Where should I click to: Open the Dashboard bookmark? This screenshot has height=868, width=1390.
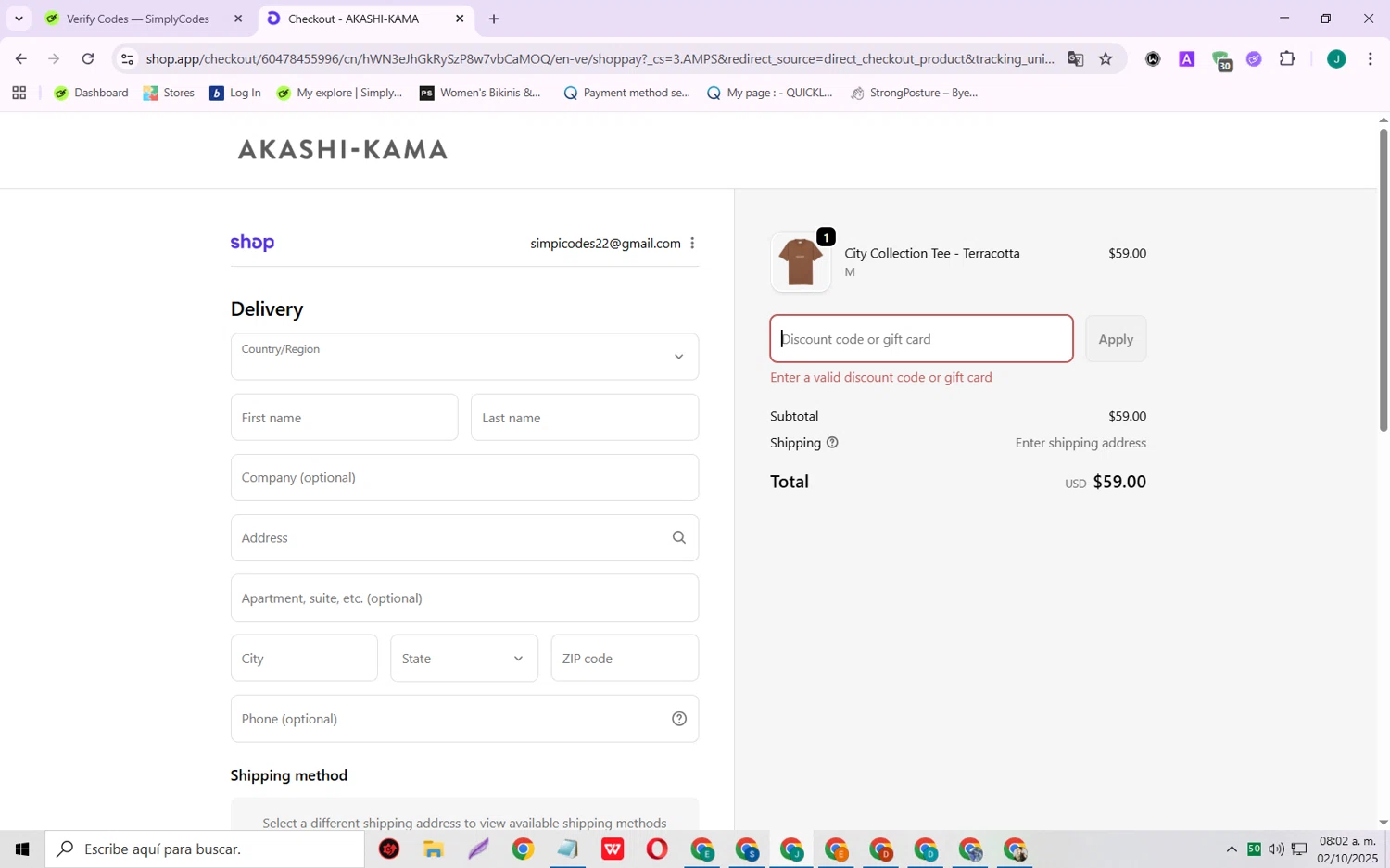click(x=92, y=93)
